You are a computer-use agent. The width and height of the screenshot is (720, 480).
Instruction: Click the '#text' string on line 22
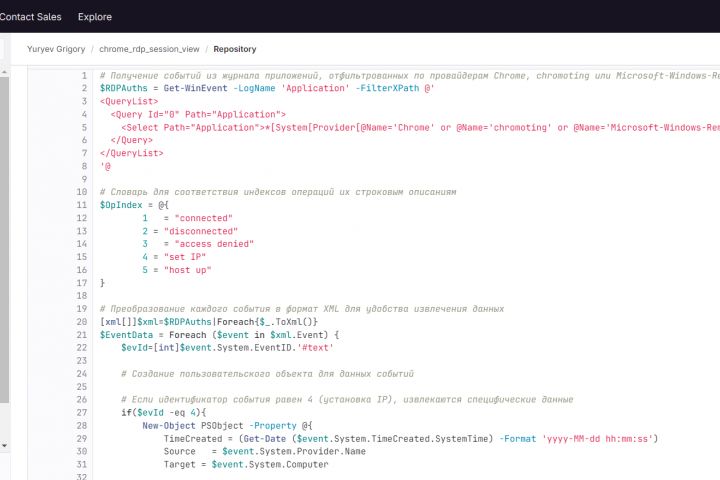[x=315, y=348]
